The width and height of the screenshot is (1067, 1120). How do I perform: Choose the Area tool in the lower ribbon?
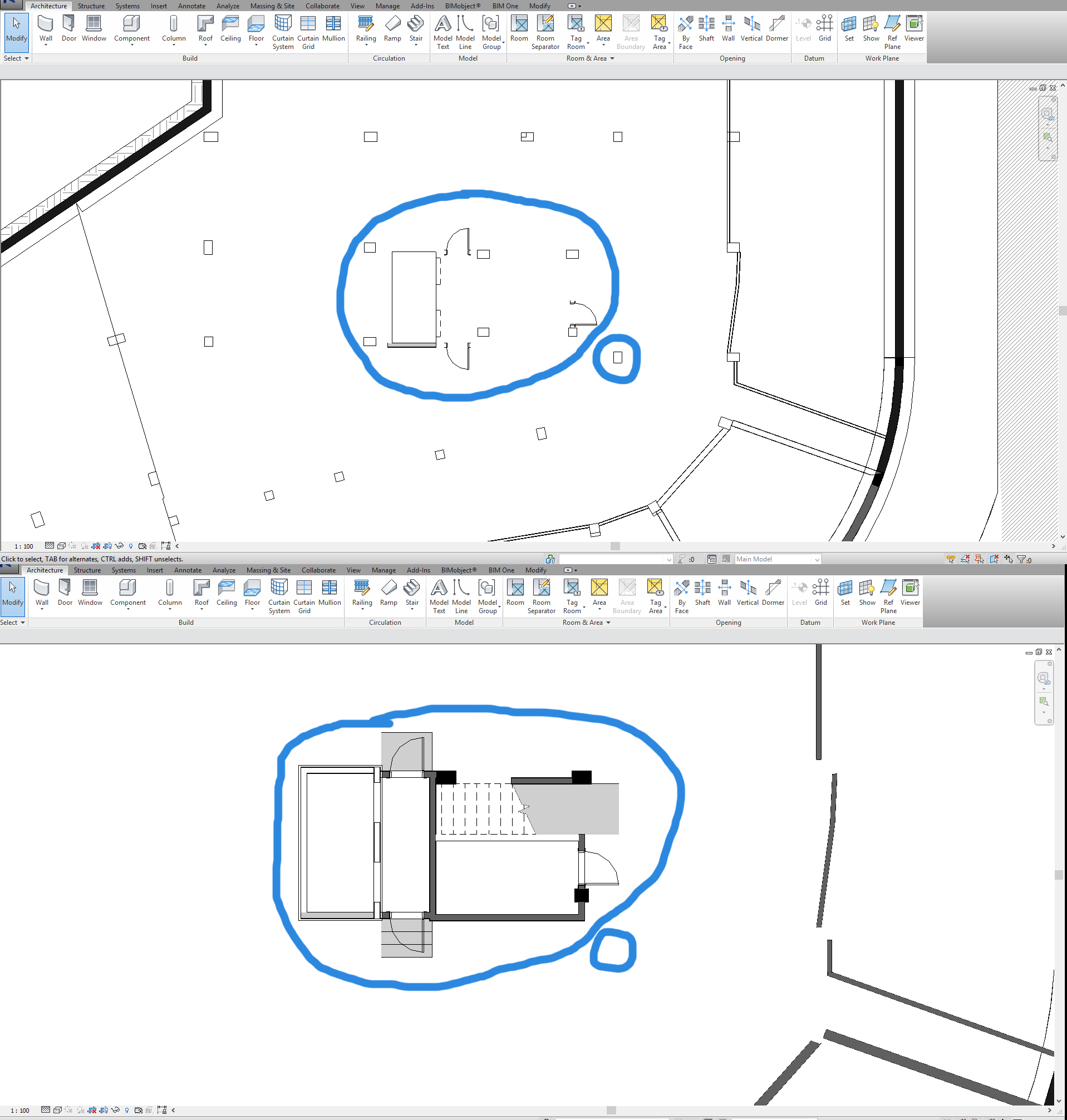pyautogui.click(x=599, y=594)
